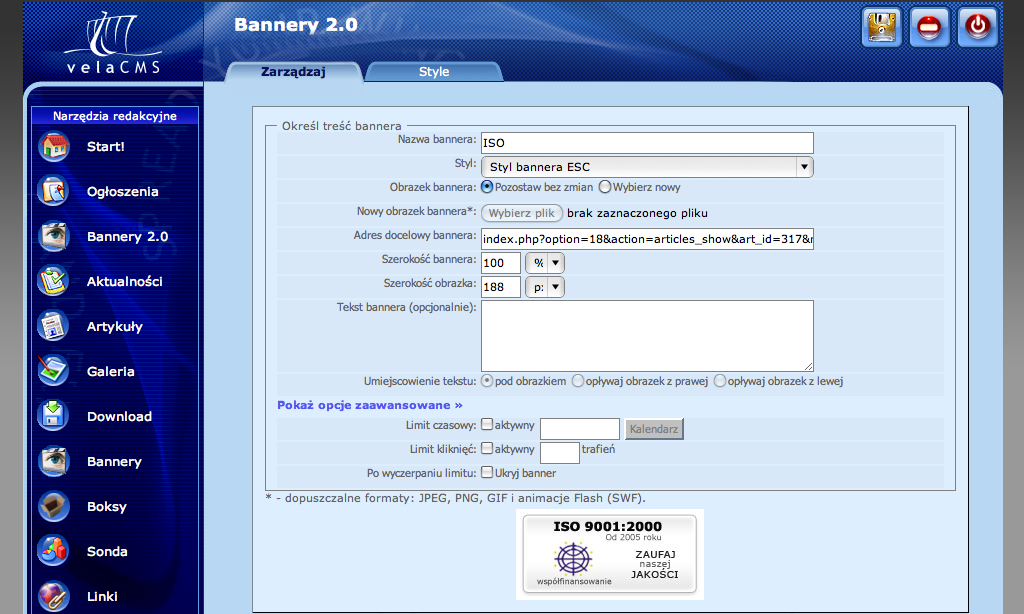This screenshot has height=614, width=1024.
Task: Click 'Pokaż opcje zaawansowane' link
Action: tap(370, 405)
